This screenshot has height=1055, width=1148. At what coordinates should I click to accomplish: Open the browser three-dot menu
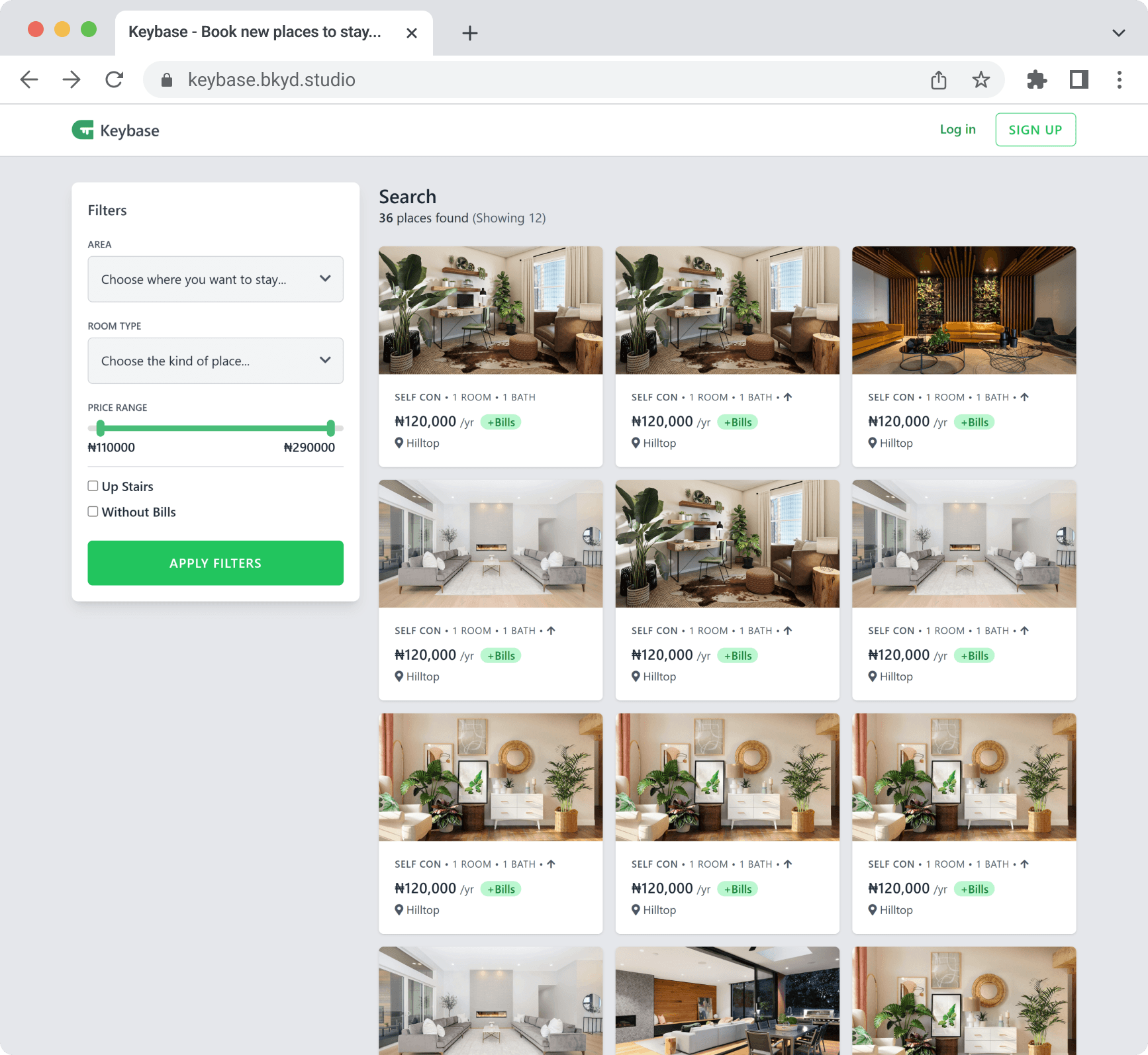point(1119,80)
